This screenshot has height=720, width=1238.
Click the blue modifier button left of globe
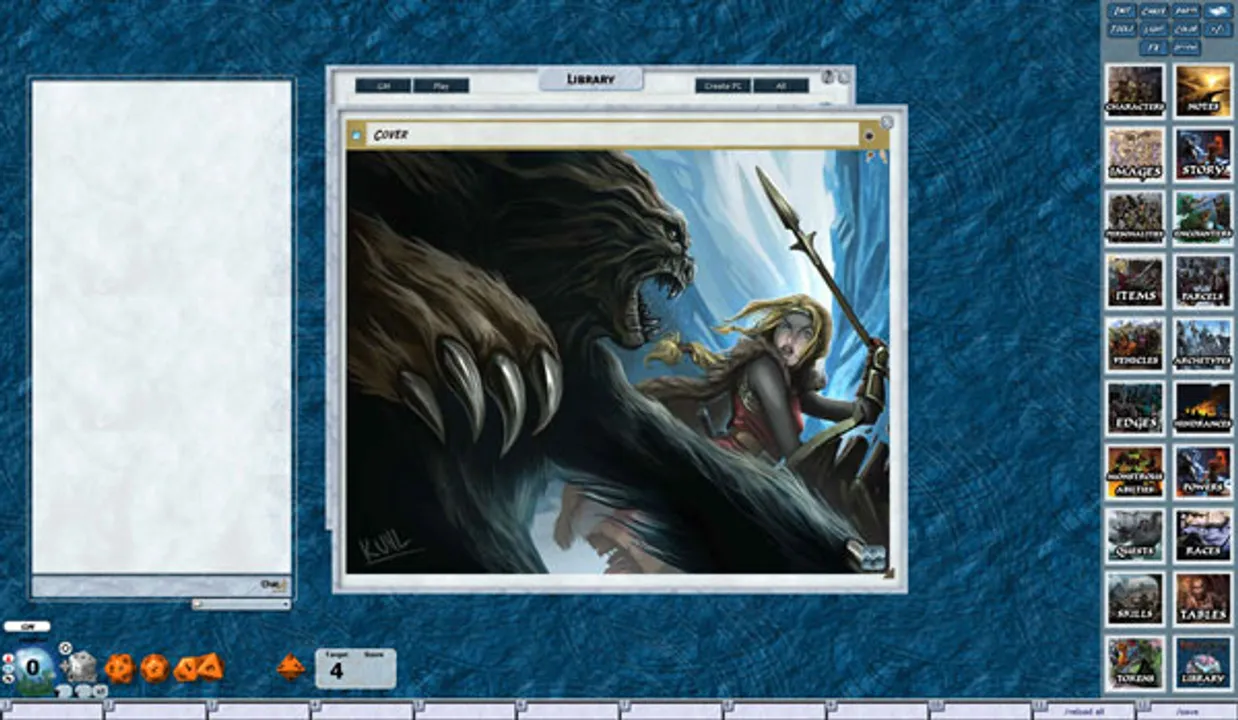(x=8, y=670)
